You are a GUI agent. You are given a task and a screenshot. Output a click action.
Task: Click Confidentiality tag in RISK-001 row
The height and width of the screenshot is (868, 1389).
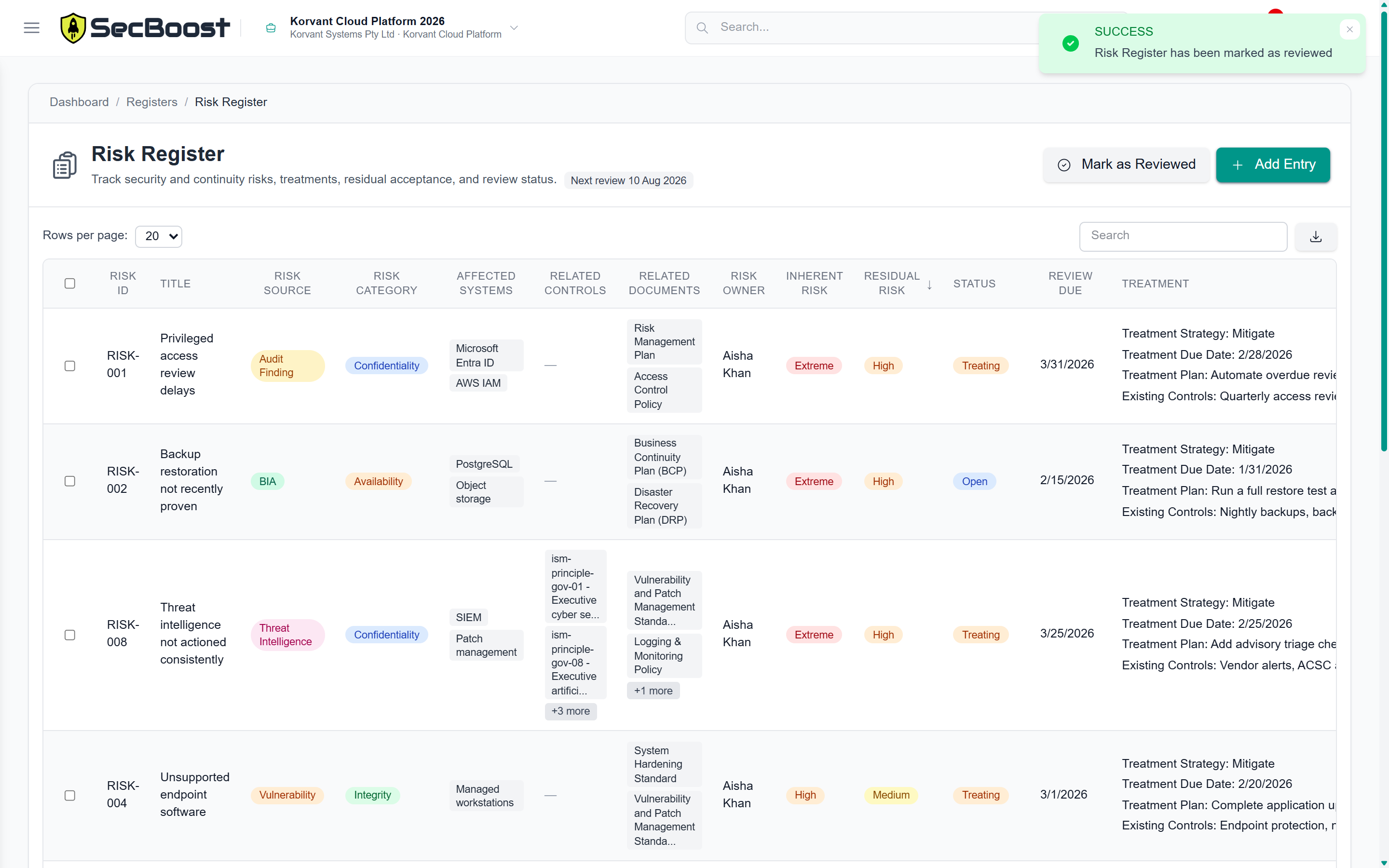(386, 366)
